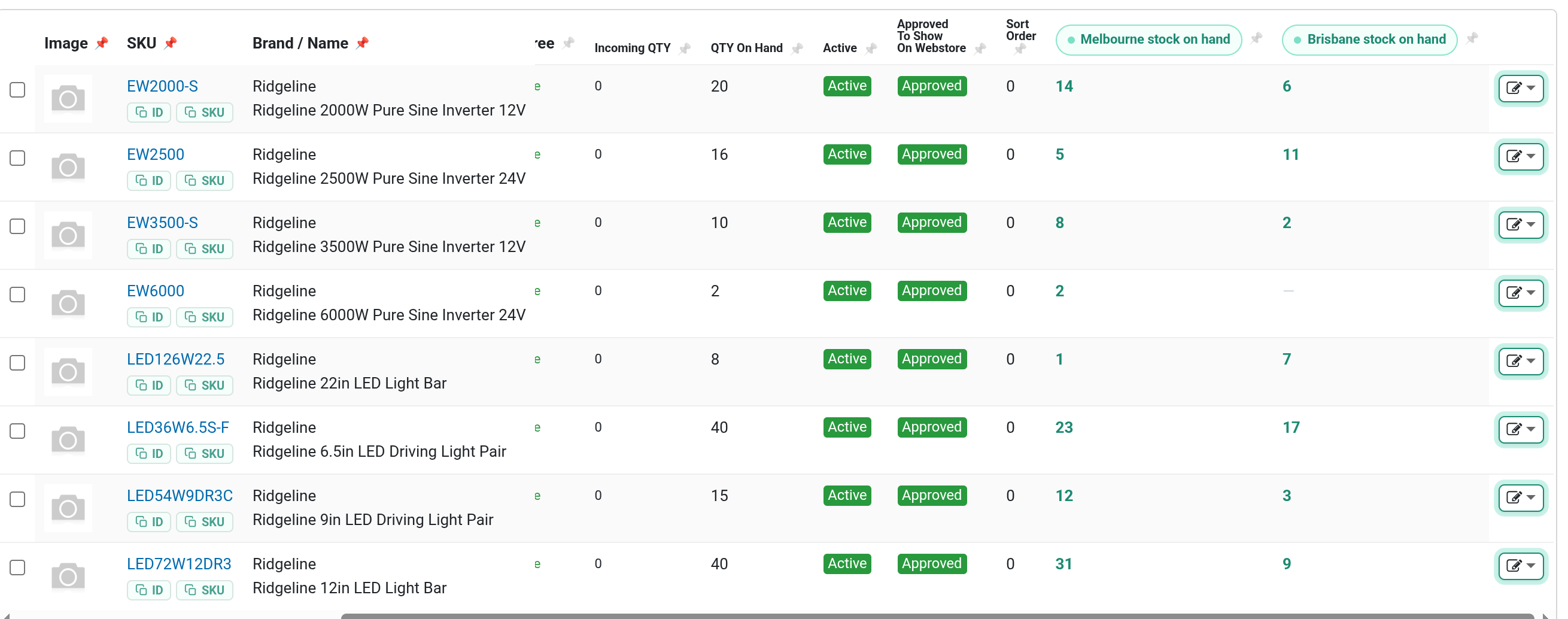Copy SKU for EW2500
This screenshot has width=1568, height=619.
pyautogui.click(x=205, y=181)
